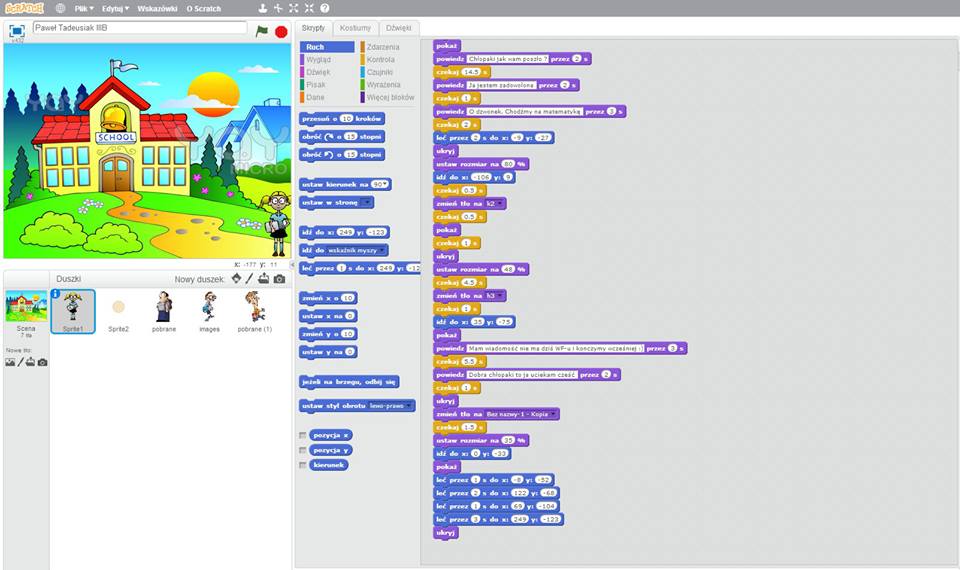960x570 pixels.
Task: Open dropdown on 'idź do wskaźnik myszy' block
Action: (x=384, y=250)
